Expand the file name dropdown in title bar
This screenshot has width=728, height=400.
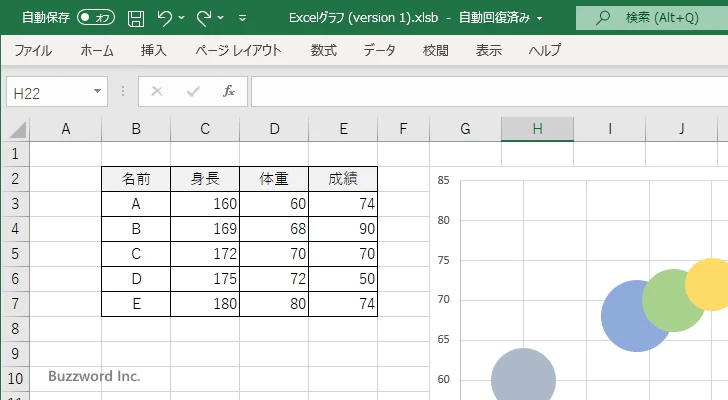[x=540, y=19]
